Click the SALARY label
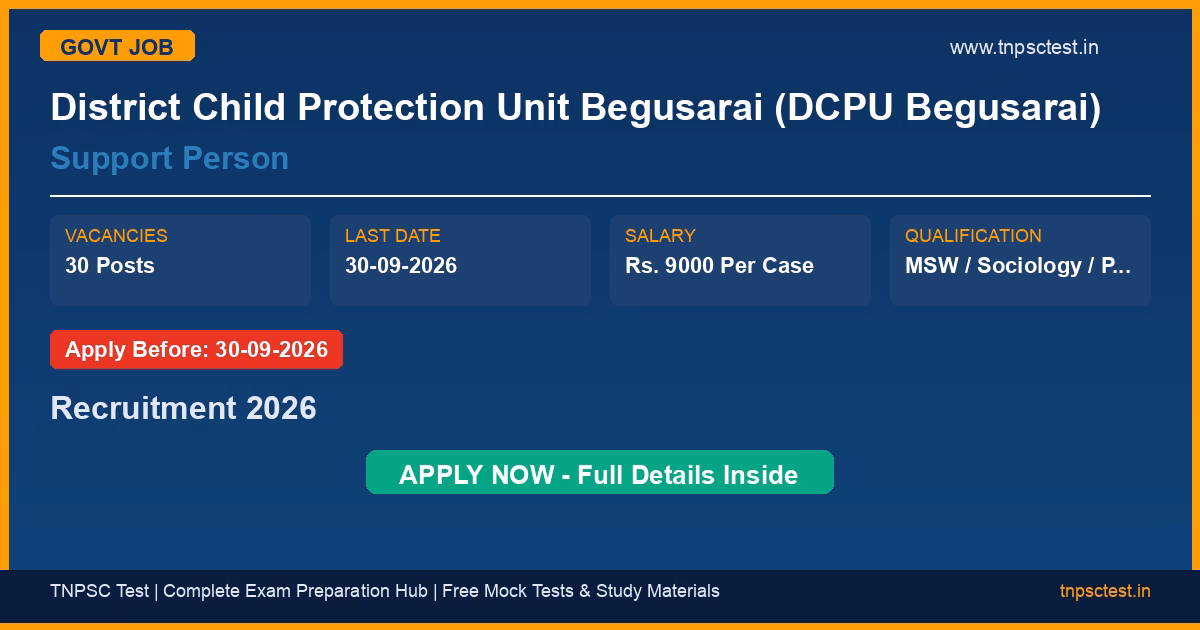 tap(660, 236)
